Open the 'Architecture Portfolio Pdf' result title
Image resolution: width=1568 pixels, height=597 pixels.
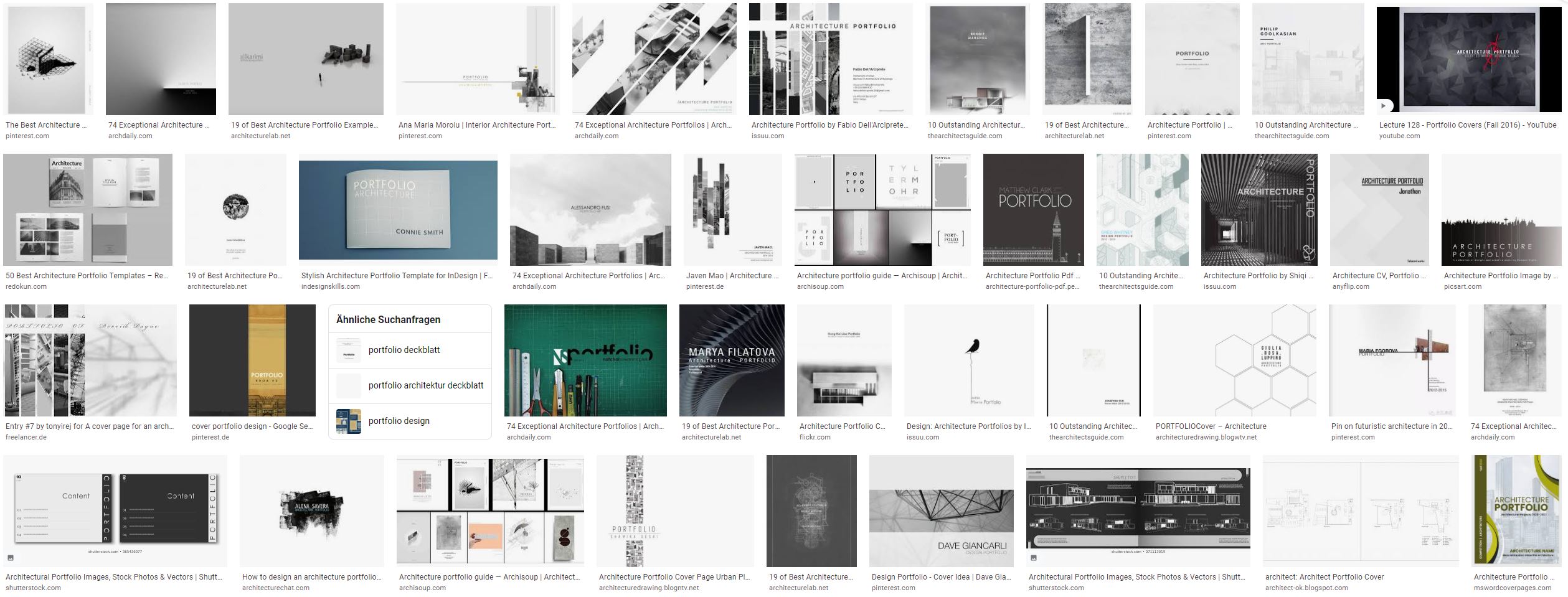1033,276
